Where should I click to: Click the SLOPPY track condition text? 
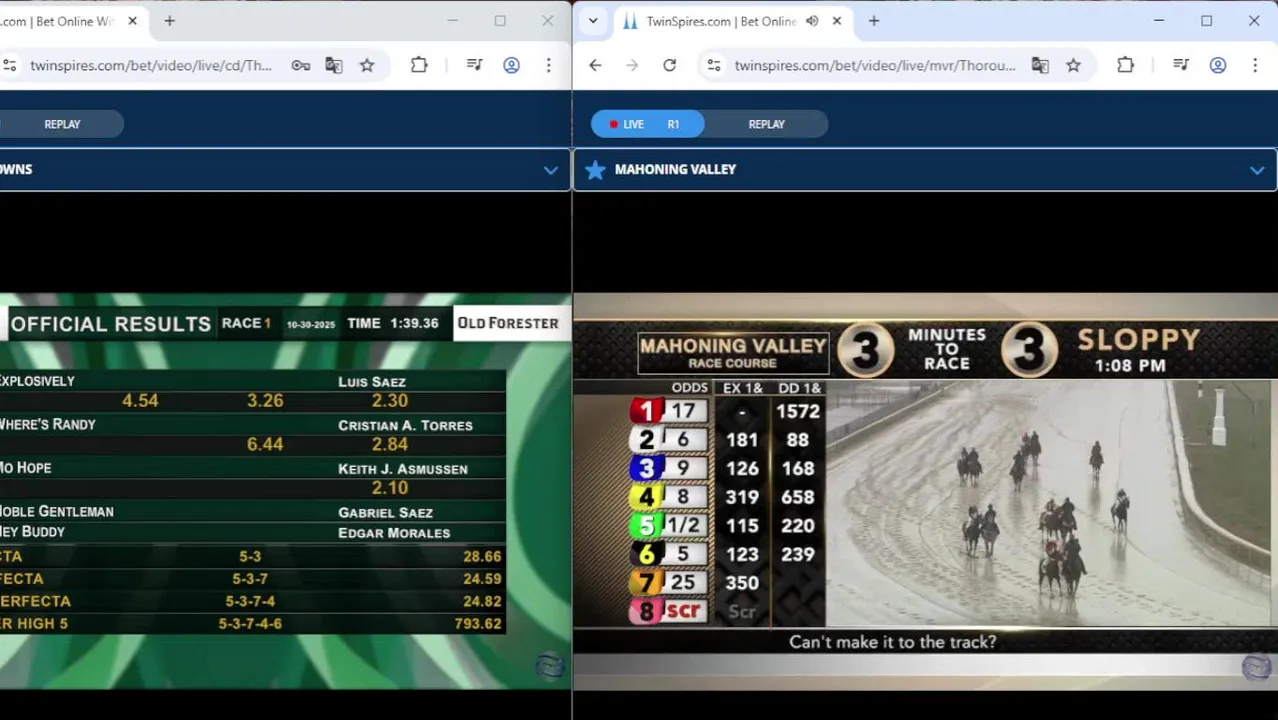coord(1138,340)
